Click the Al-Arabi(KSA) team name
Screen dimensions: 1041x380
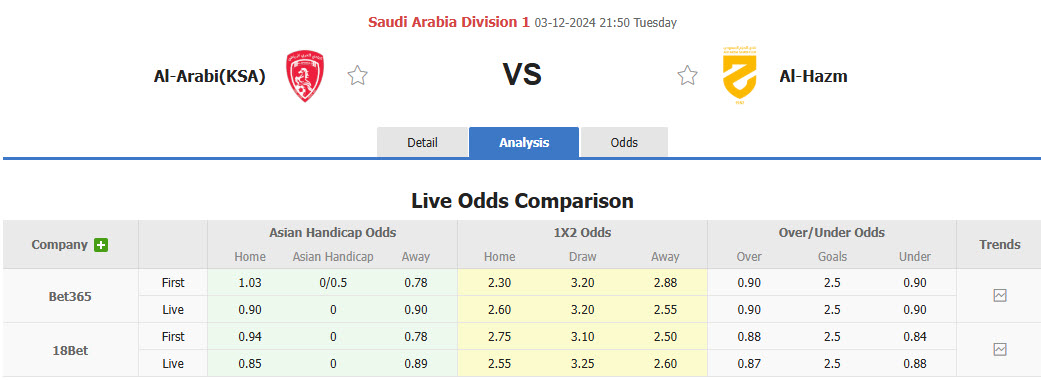click(x=210, y=76)
